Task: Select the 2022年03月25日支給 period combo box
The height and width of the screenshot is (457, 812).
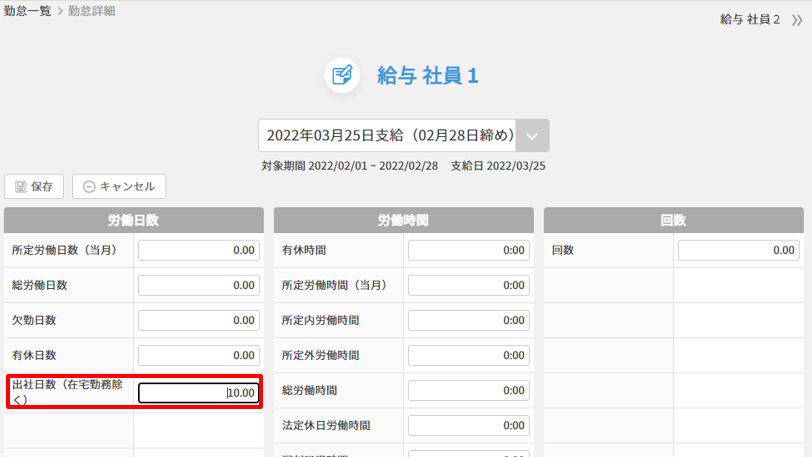Action: 390,135
